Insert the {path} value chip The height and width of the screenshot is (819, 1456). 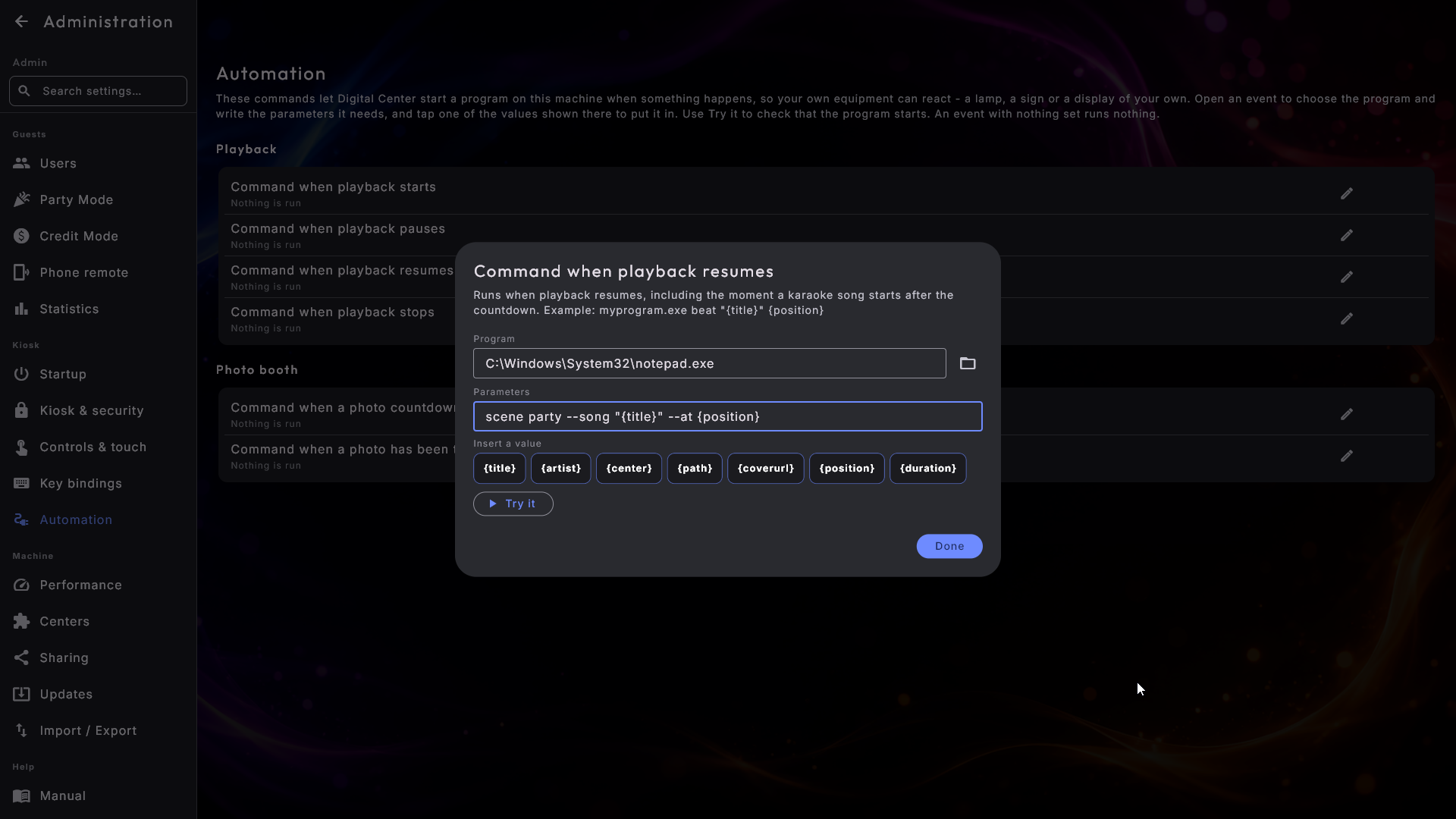(x=695, y=469)
